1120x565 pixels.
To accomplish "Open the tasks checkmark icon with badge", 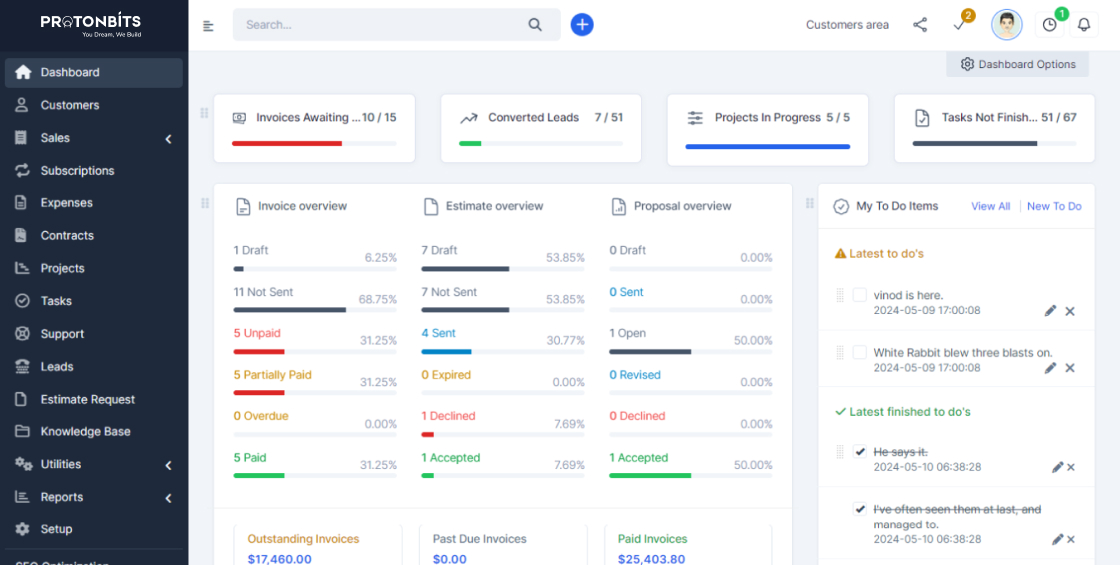I will (960, 25).
